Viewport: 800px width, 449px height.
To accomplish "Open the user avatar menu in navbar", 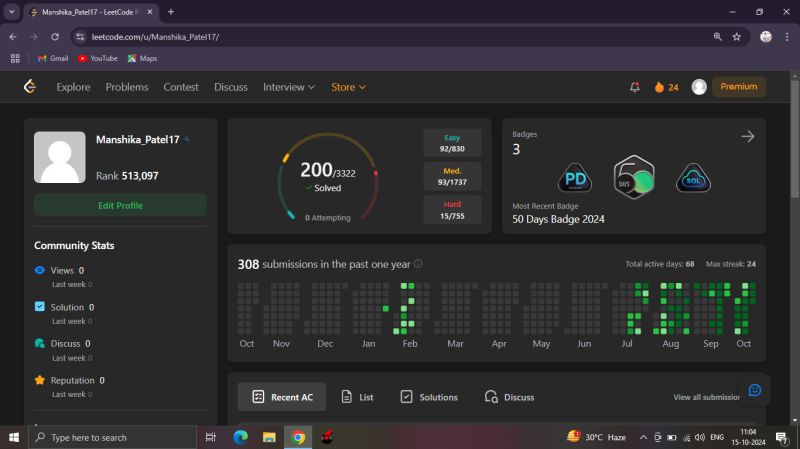I will click(699, 87).
